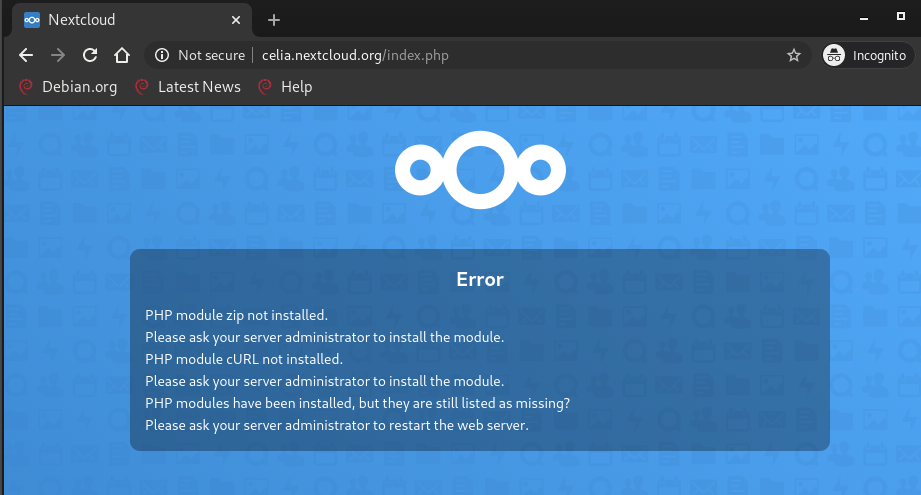Close the Nextcloud tab

[236, 20]
